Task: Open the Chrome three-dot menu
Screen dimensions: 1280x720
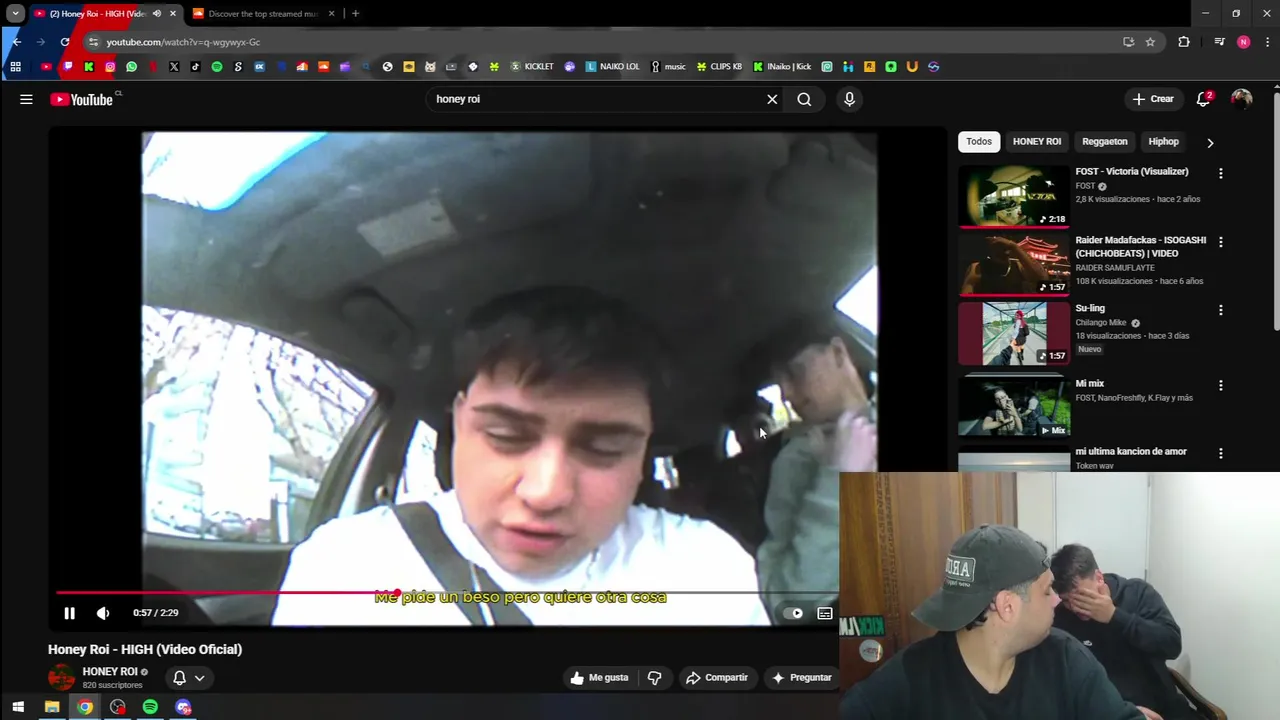Action: pos(1267,42)
